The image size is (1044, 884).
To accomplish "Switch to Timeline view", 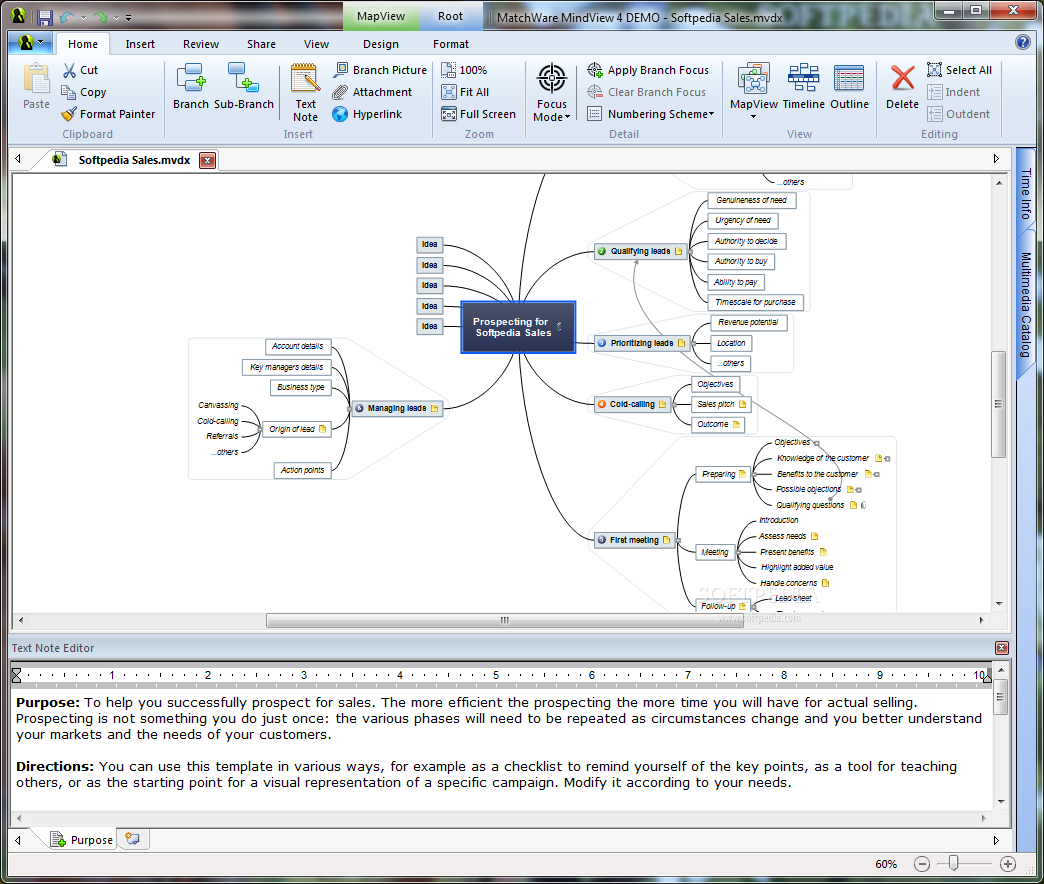I will (804, 87).
